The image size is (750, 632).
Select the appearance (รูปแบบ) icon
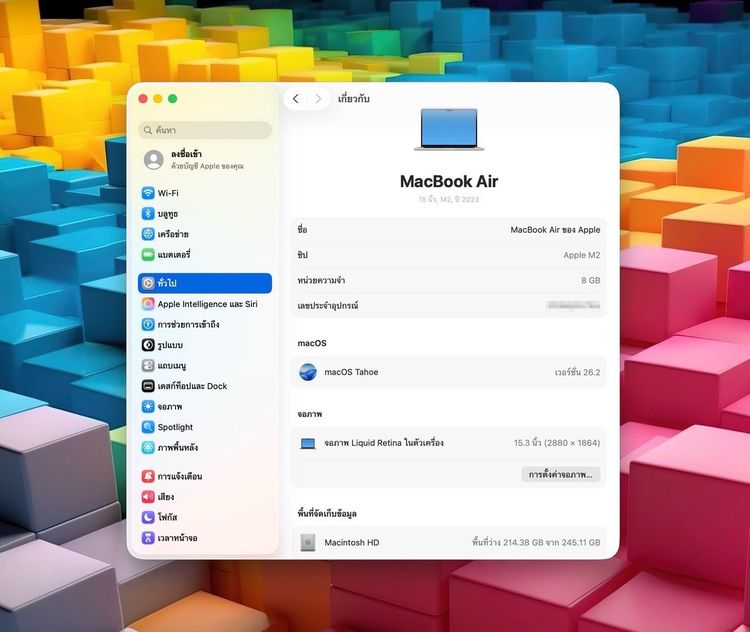coord(148,345)
